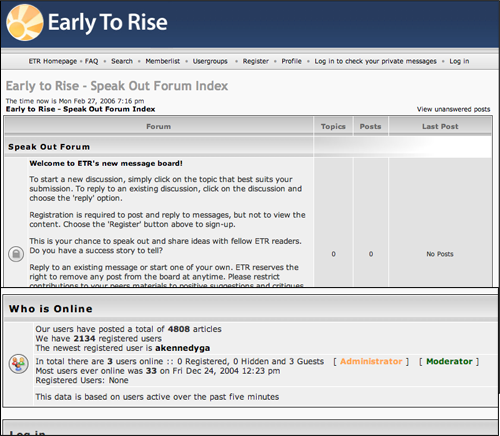Open the large Speak Out Forum Index heading
The width and height of the screenshot is (500, 436).
click(117, 86)
